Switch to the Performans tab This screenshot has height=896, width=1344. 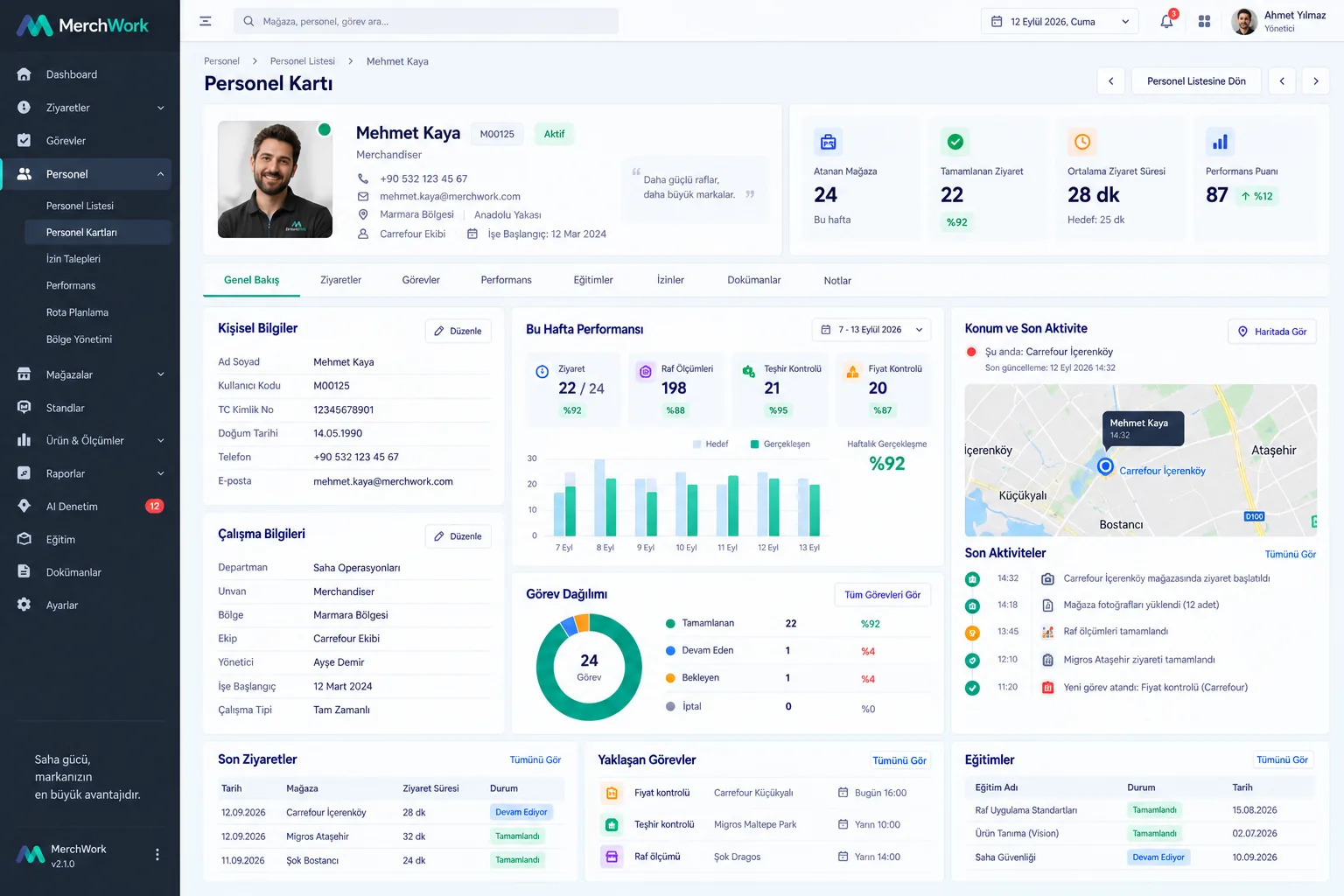click(506, 280)
